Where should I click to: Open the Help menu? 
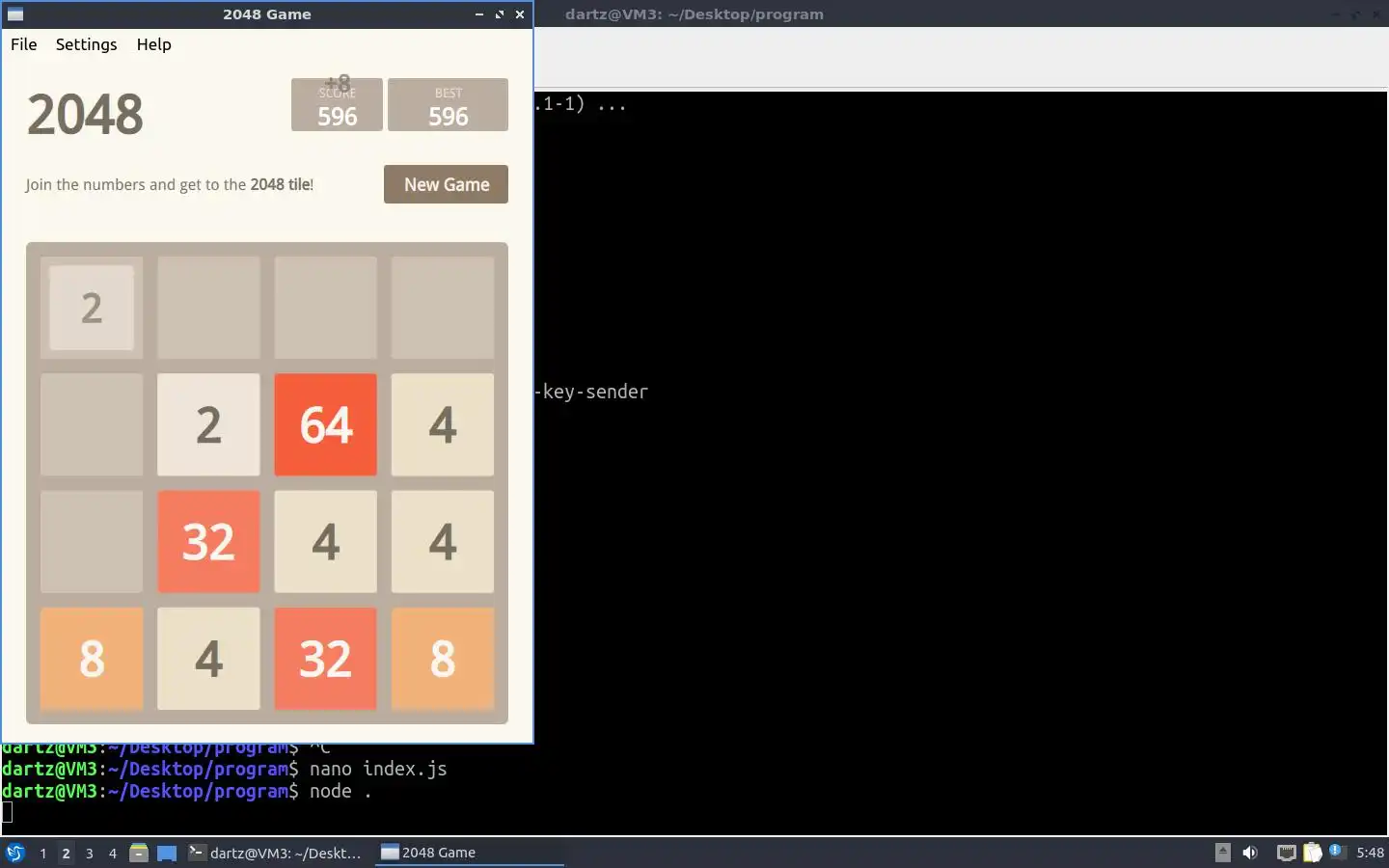coord(153,44)
